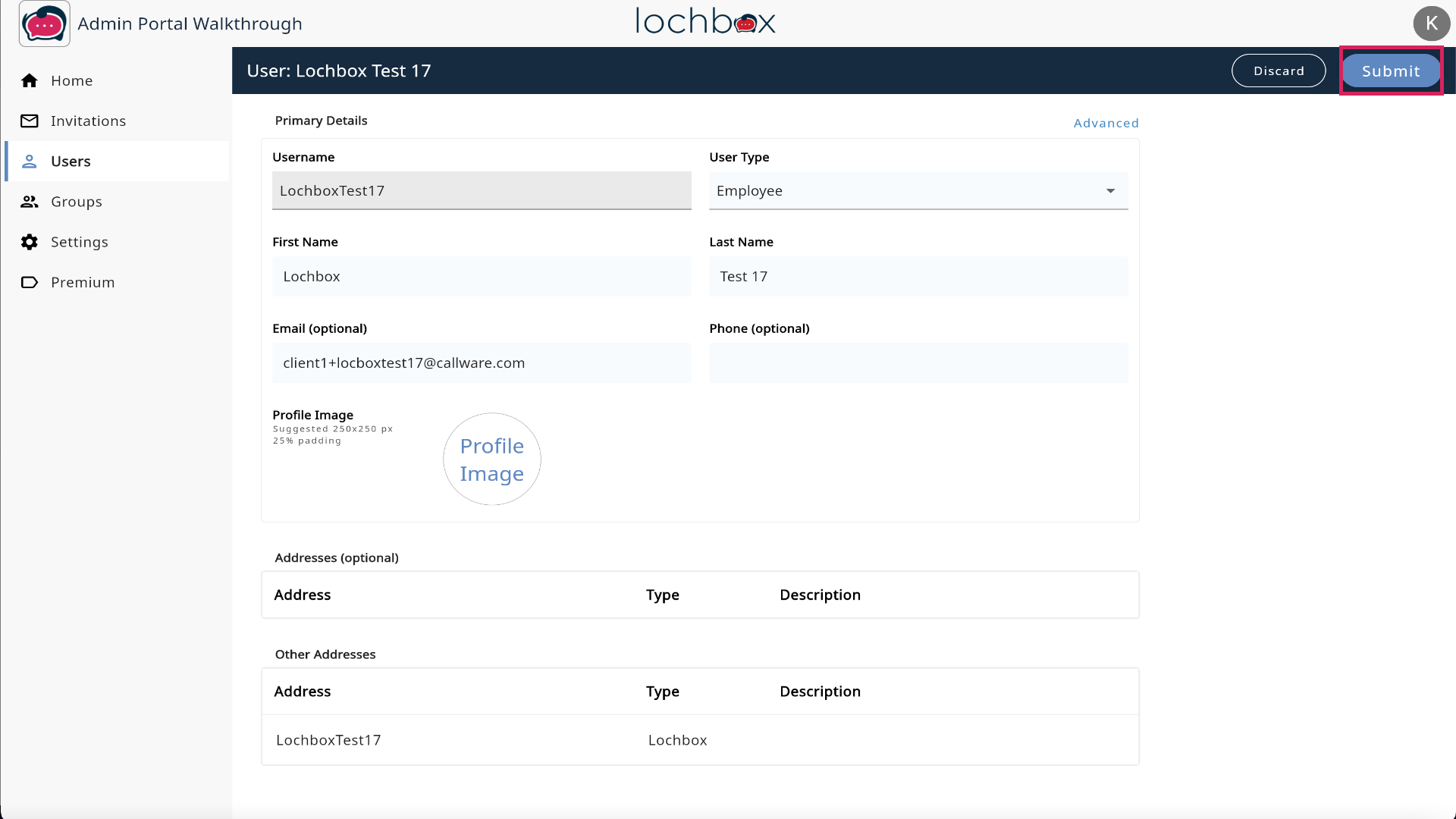Image resolution: width=1456 pixels, height=819 pixels.
Task: Open the K user avatar menu
Action: coord(1431,24)
